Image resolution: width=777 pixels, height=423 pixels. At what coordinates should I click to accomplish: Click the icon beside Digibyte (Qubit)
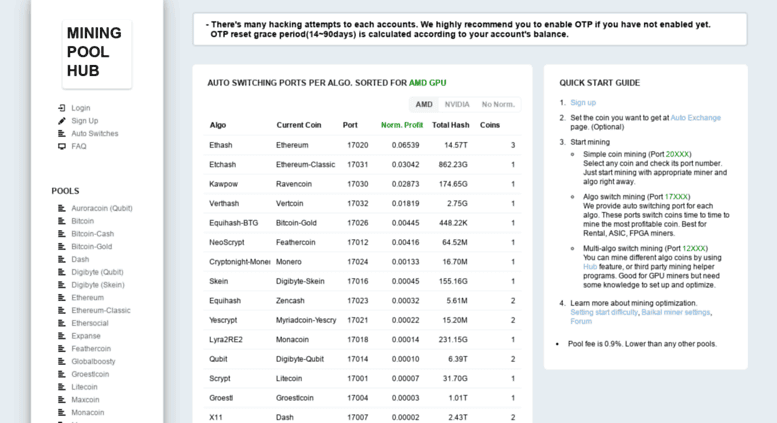(x=61, y=272)
